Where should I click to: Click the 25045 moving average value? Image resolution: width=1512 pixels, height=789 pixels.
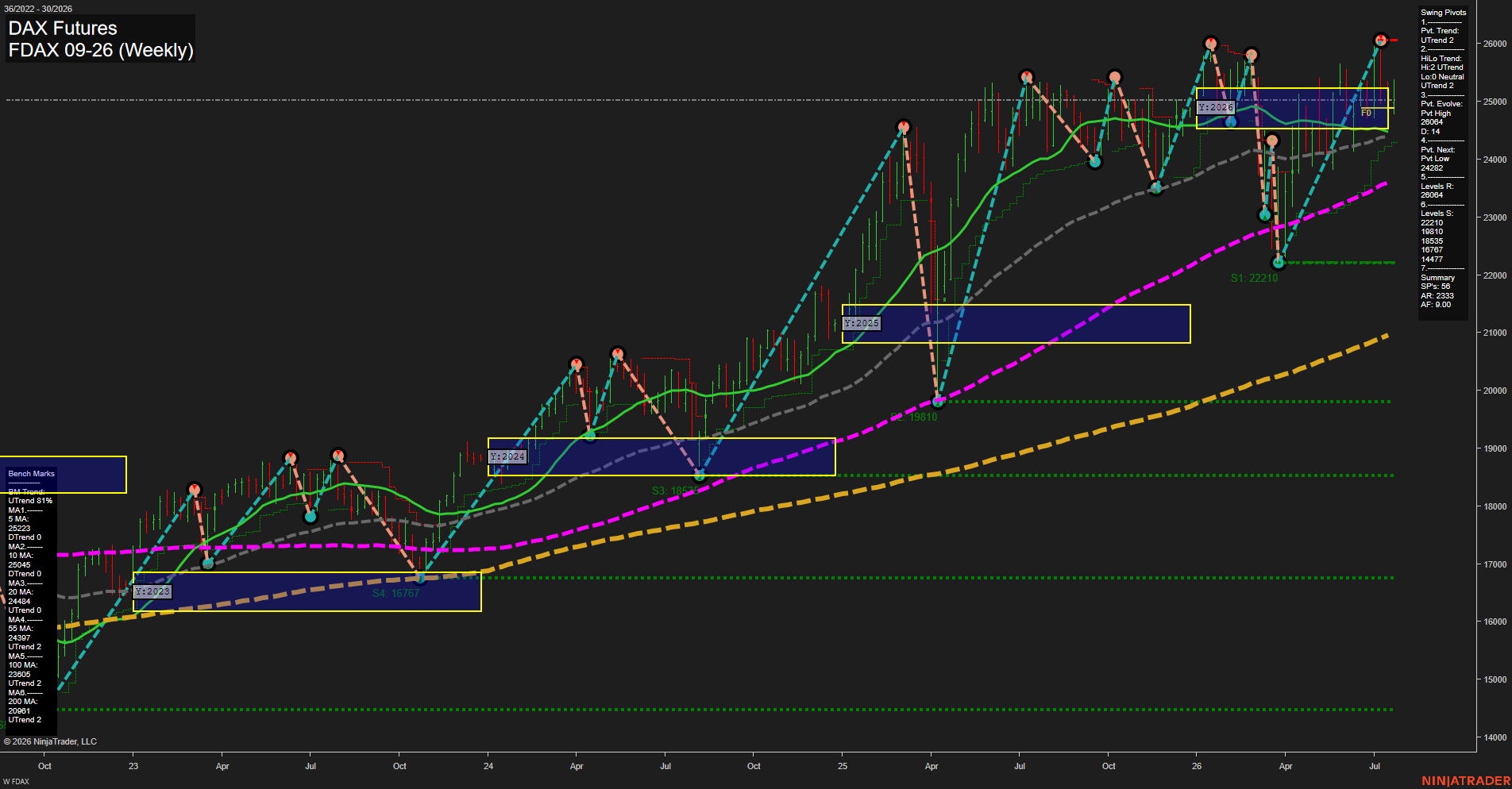pos(19,565)
